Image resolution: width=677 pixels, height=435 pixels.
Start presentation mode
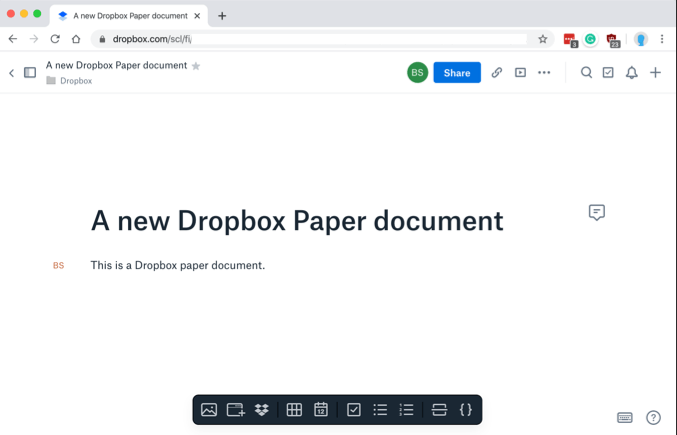[520, 72]
